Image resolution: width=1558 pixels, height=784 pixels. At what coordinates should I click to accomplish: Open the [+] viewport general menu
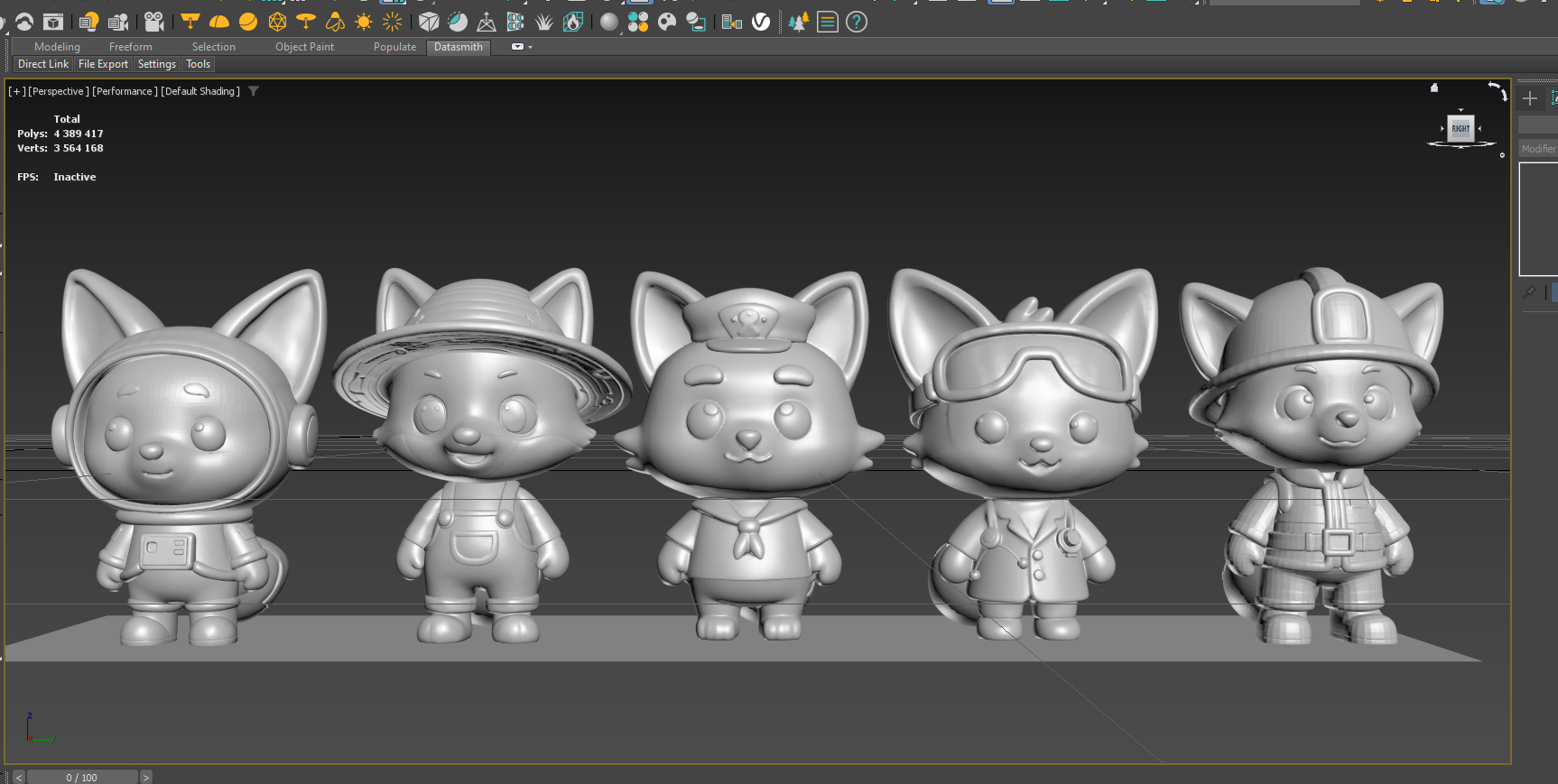(x=17, y=91)
